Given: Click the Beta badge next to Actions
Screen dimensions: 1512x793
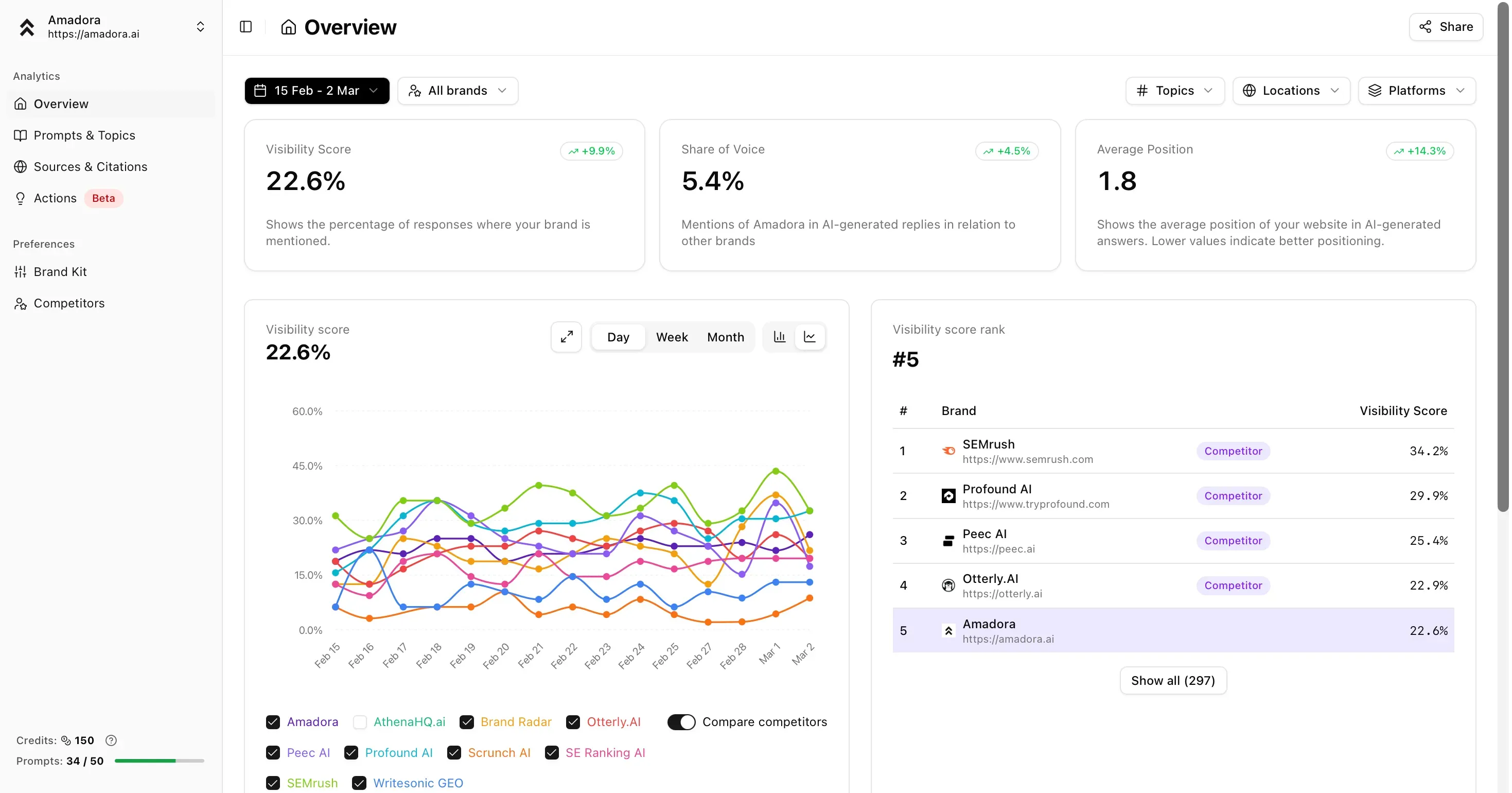Looking at the screenshot, I should coord(103,199).
